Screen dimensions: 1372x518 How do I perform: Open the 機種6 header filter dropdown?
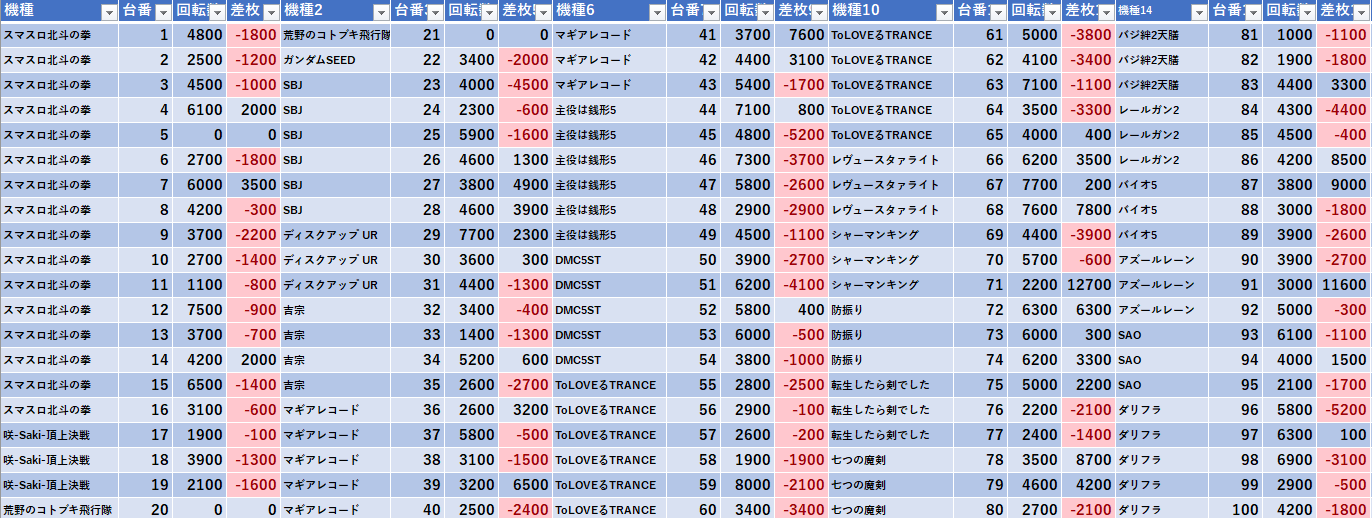[x=656, y=13]
